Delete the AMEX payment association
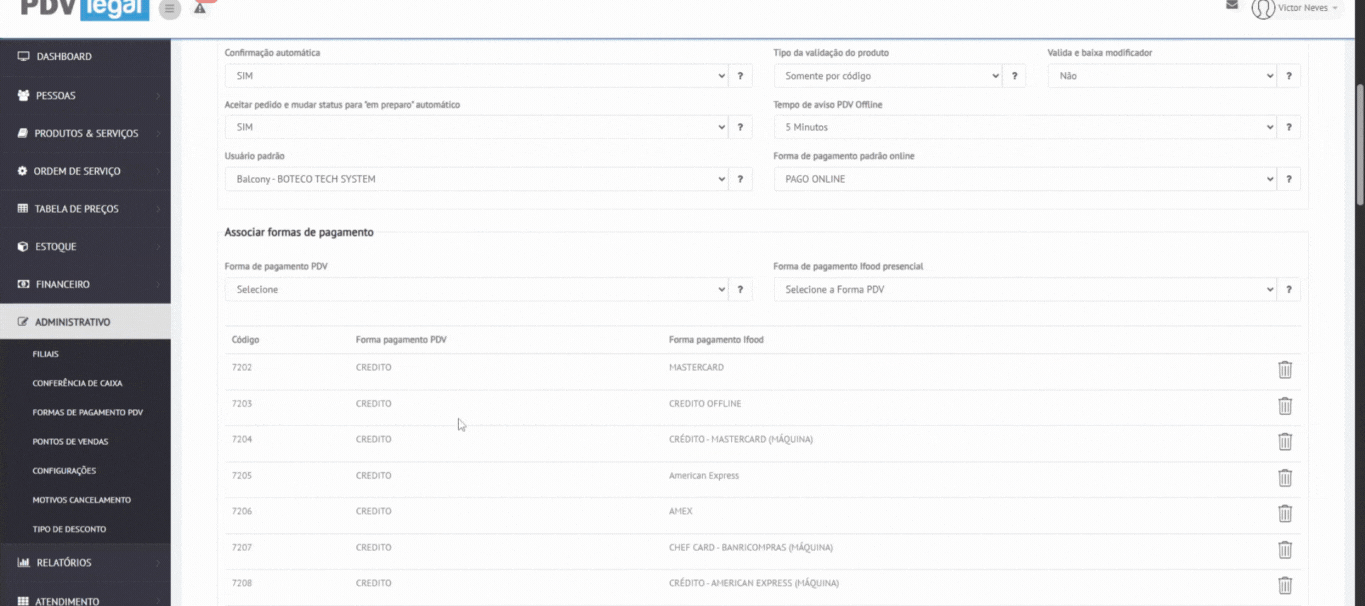The image size is (1365, 606). tap(1285, 514)
